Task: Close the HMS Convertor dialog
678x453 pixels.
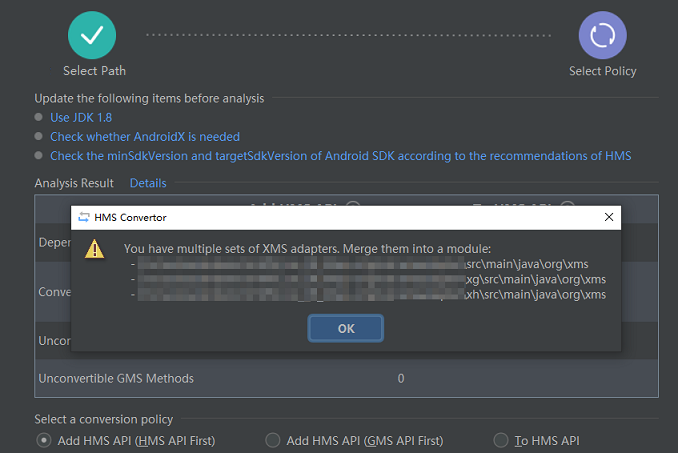Action: [608, 217]
